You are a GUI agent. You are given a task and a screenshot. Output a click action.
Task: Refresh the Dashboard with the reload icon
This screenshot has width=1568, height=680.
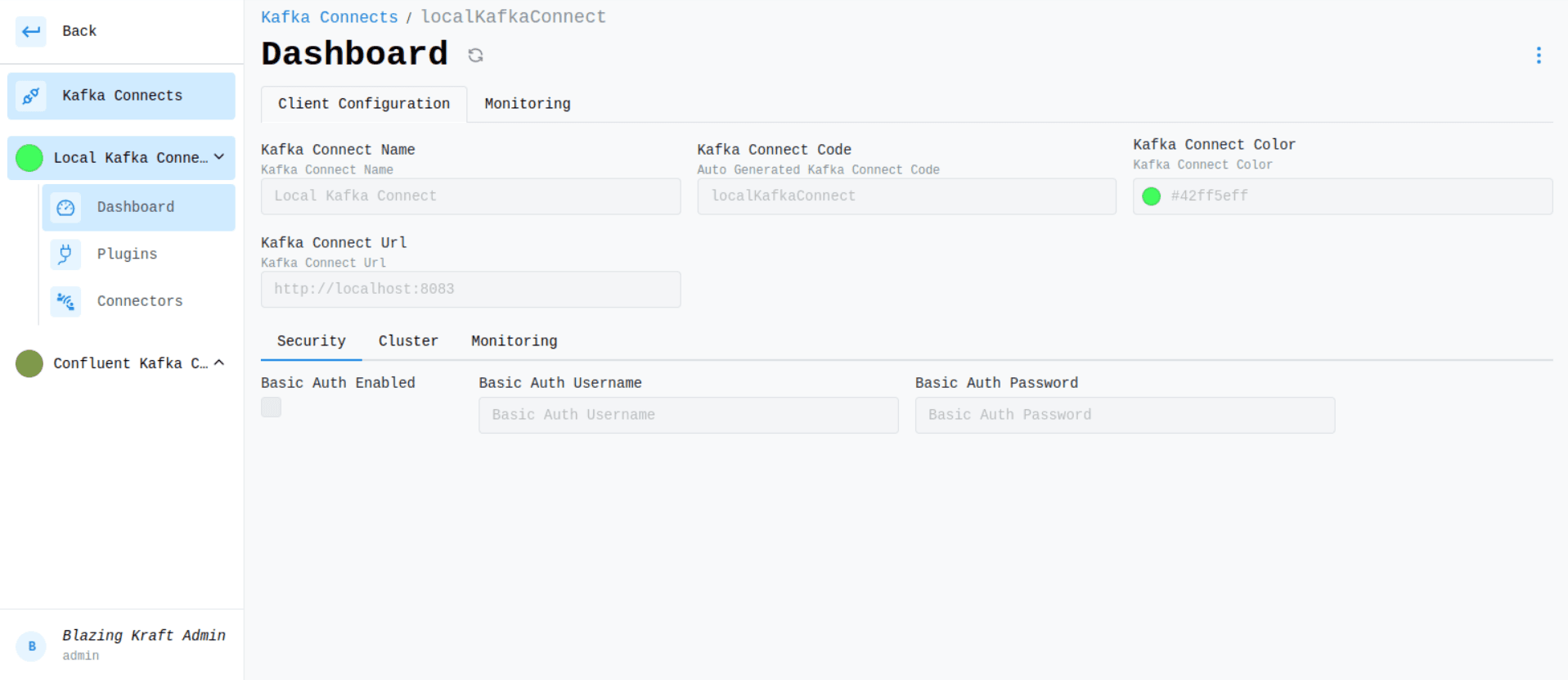tap(475, 55)
